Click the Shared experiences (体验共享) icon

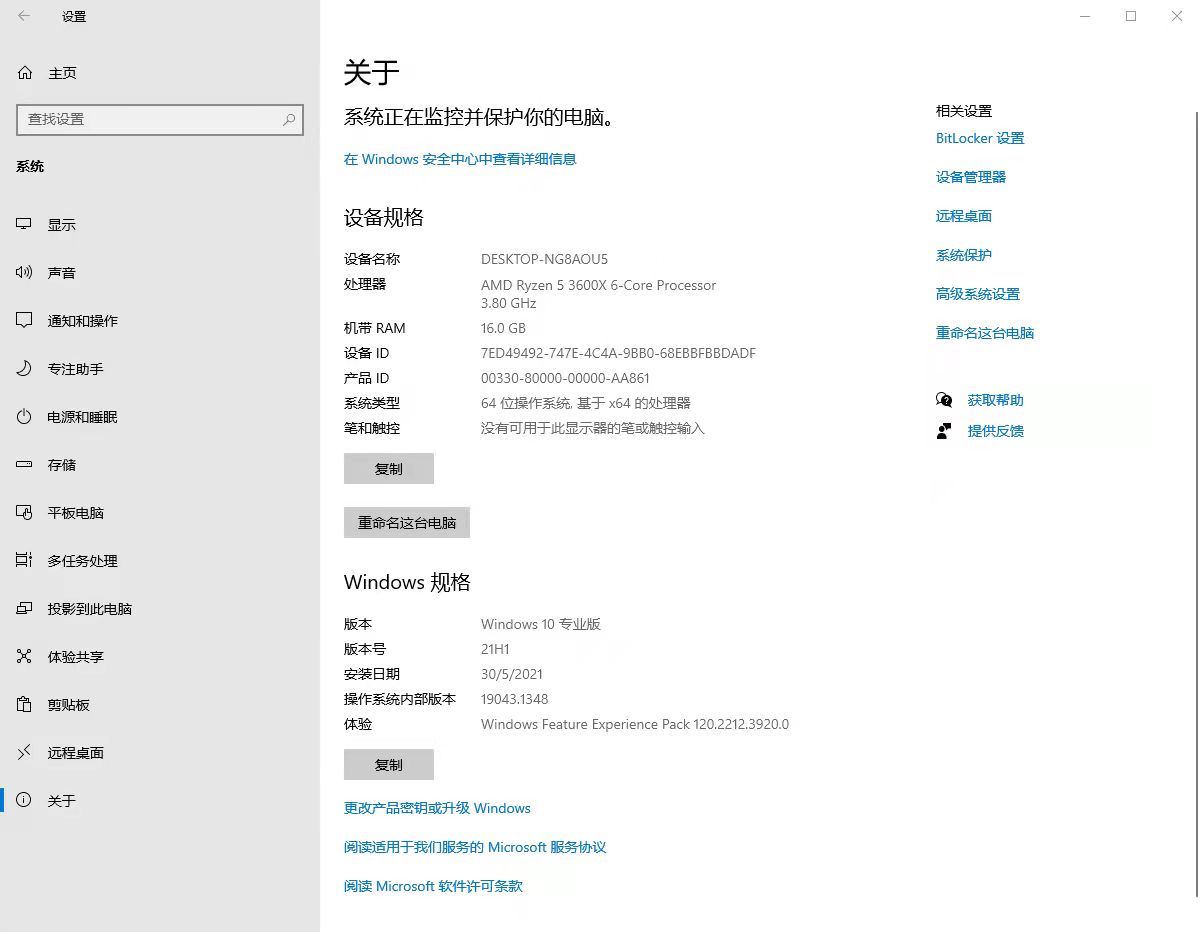[25, 657]
